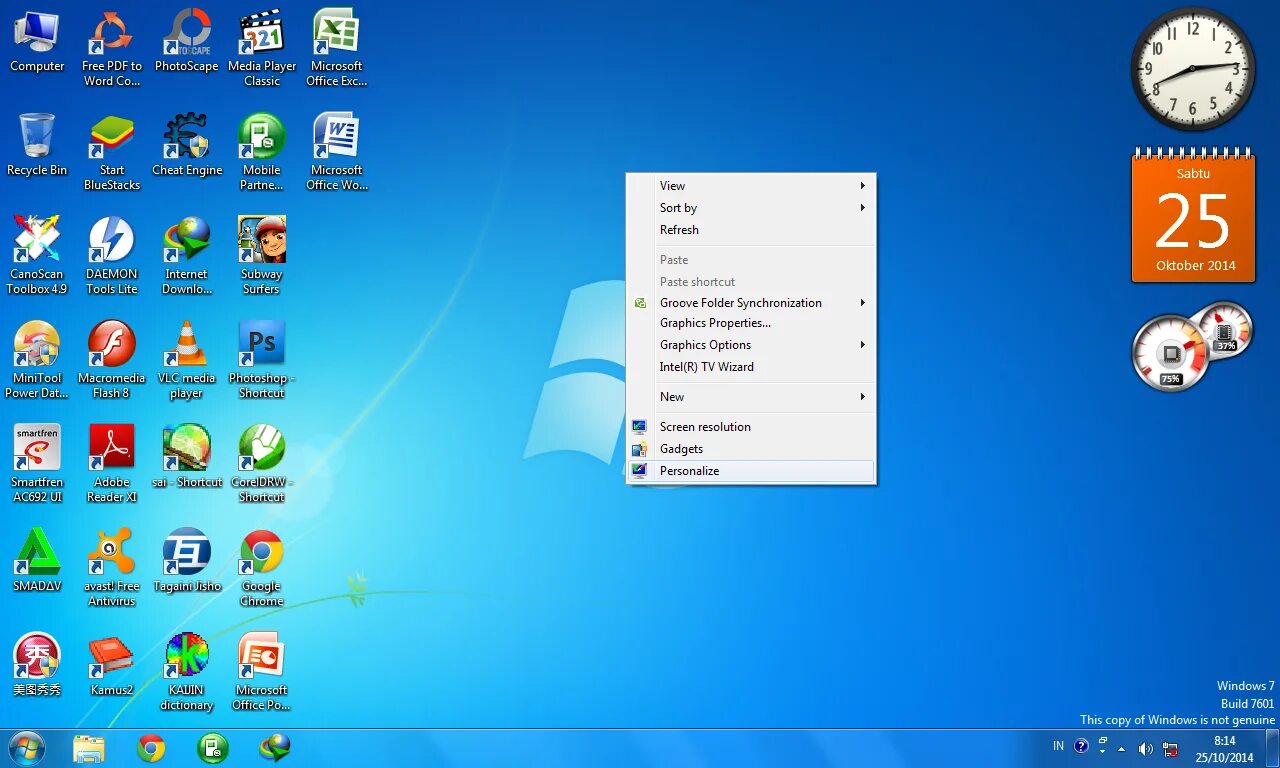Expand the New submenu
1280x768 pixels.
(751, 397)
